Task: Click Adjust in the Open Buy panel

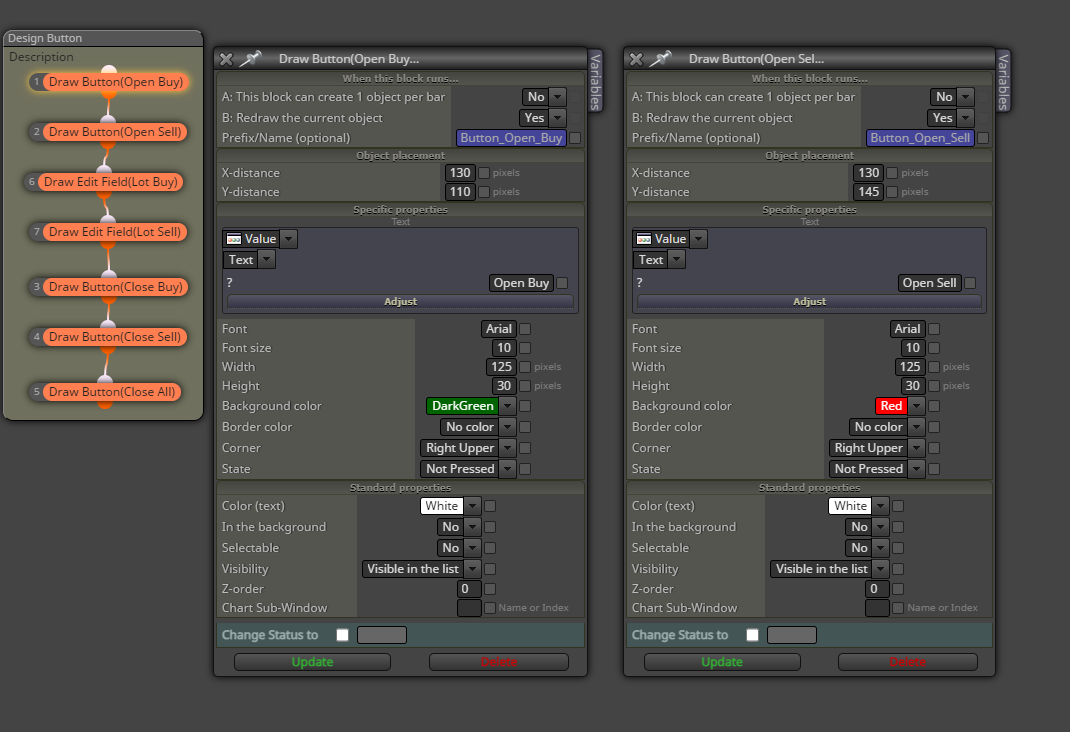Action: coord(401,302)
